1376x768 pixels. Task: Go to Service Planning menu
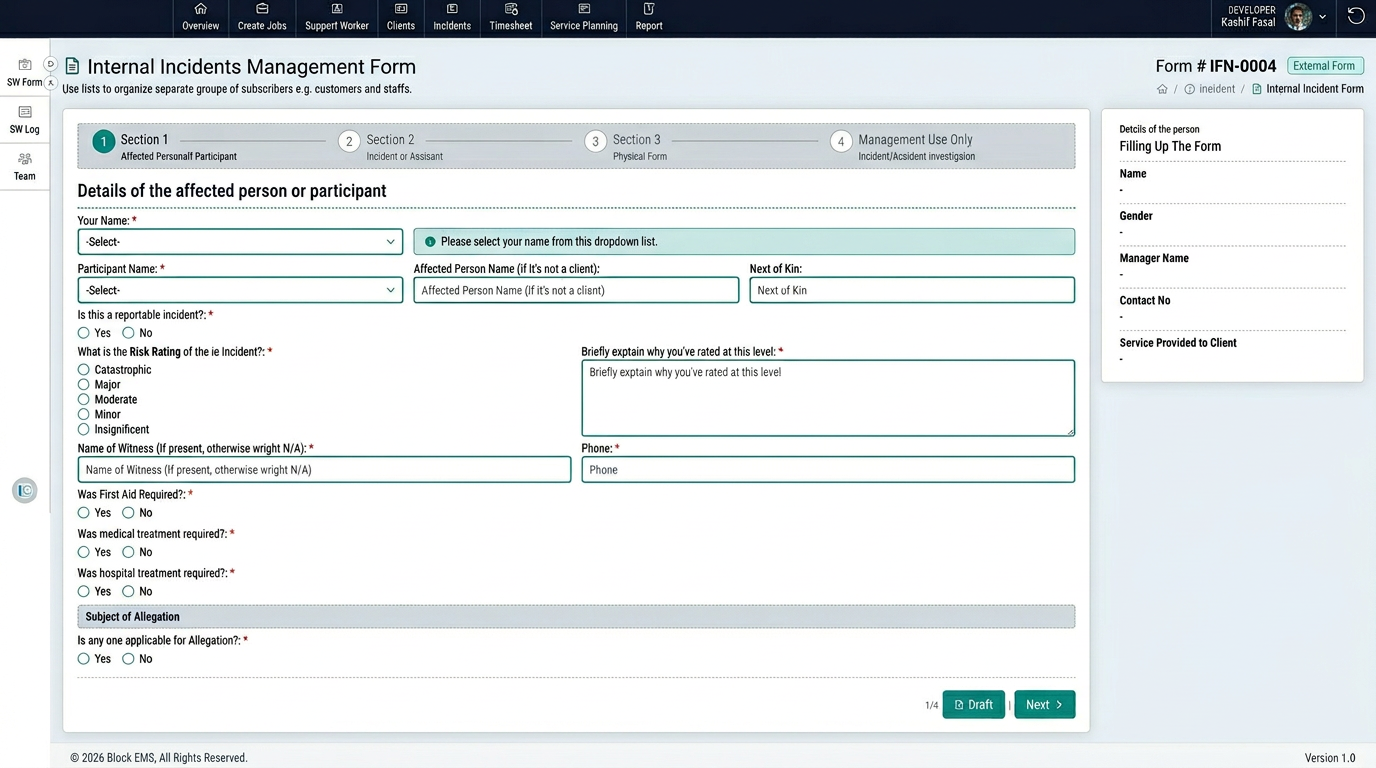[584, 17]
